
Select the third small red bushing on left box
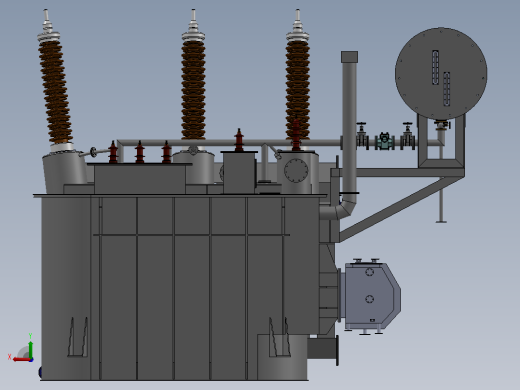click(166, 152)
